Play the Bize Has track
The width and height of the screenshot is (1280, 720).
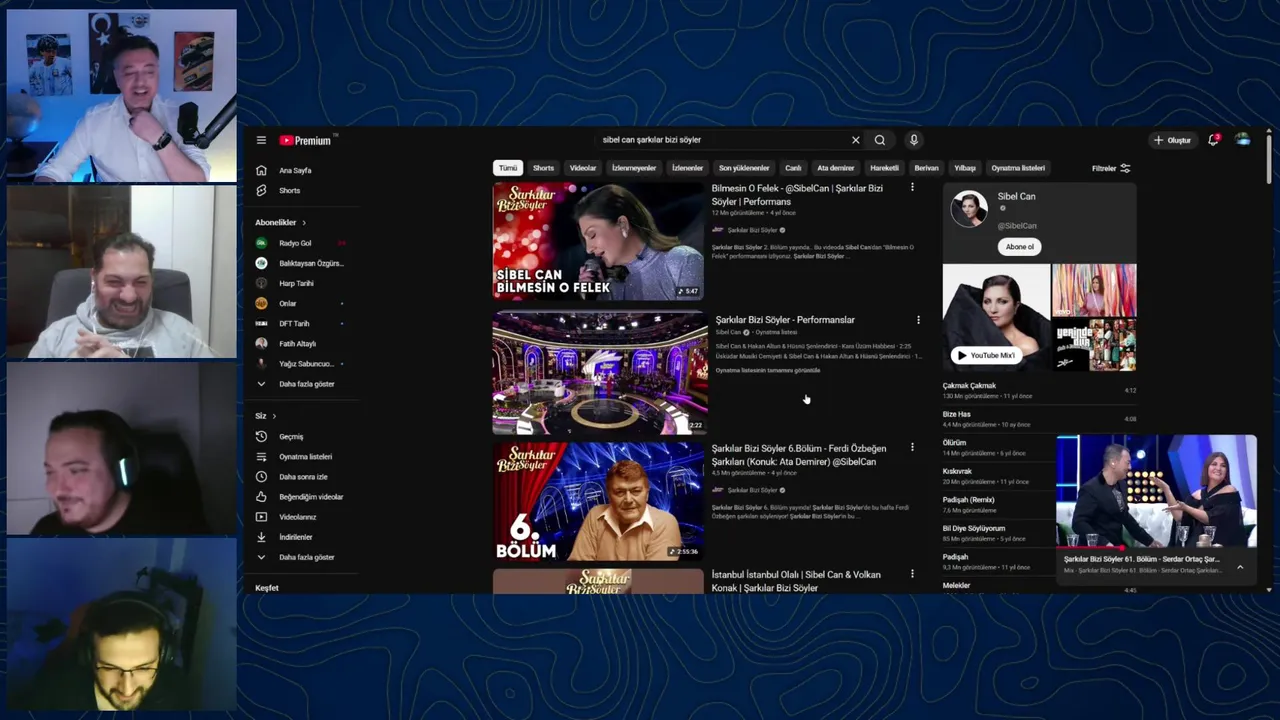point(1039,419)
